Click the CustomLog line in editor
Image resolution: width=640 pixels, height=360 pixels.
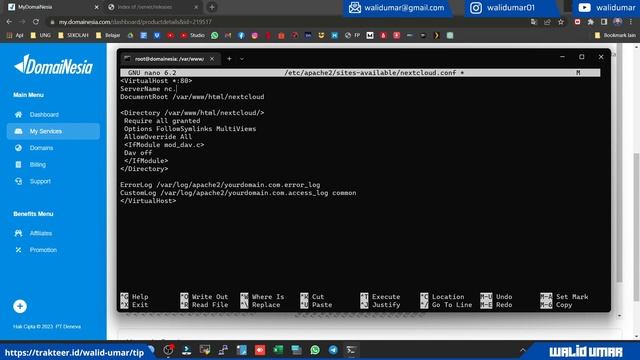[238, 193]
